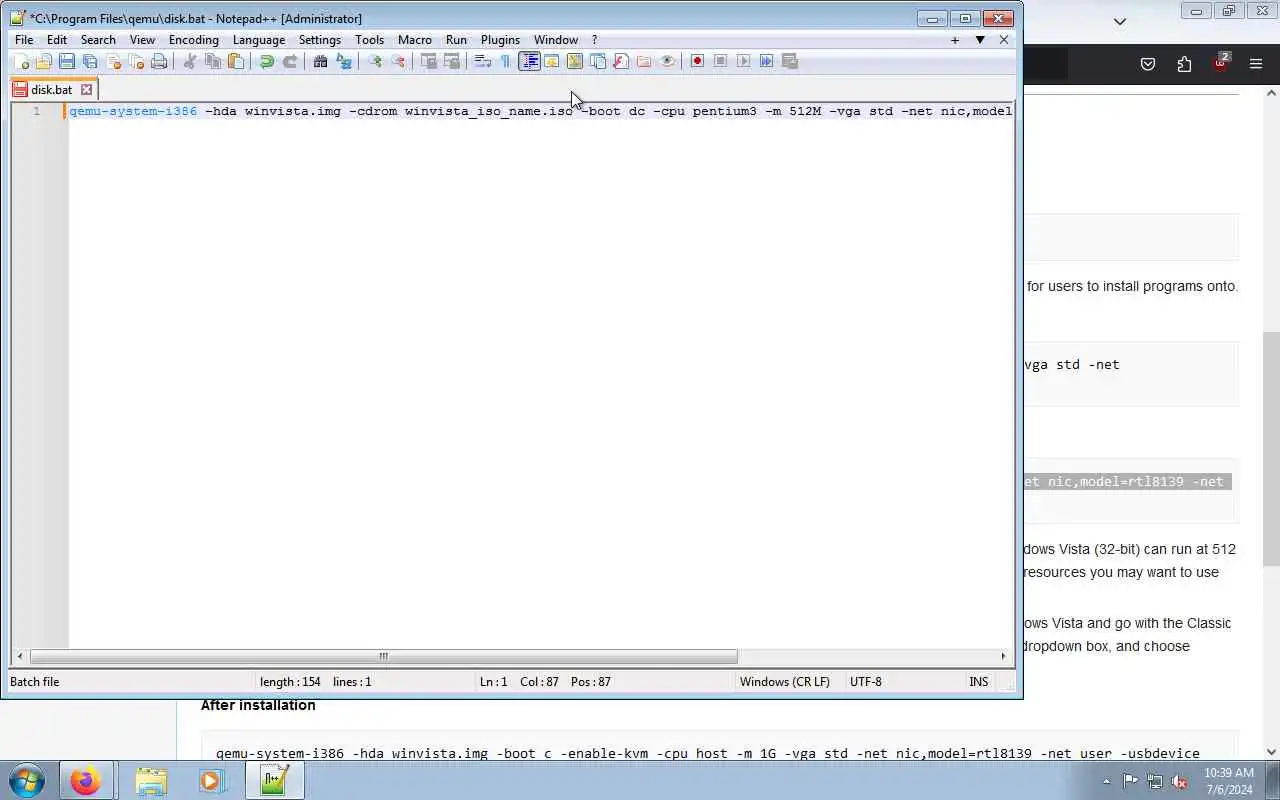
Task: Open the Encoding menu
Action: [x=193, y=40]
